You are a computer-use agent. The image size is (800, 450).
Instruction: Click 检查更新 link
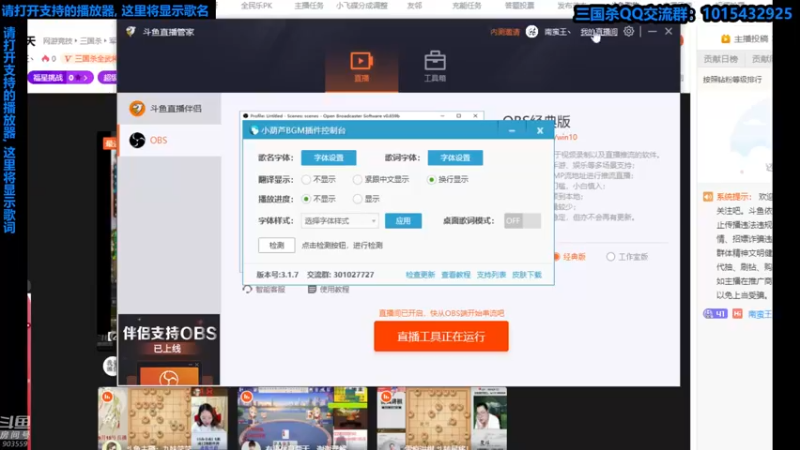click(x=420, y=274)
